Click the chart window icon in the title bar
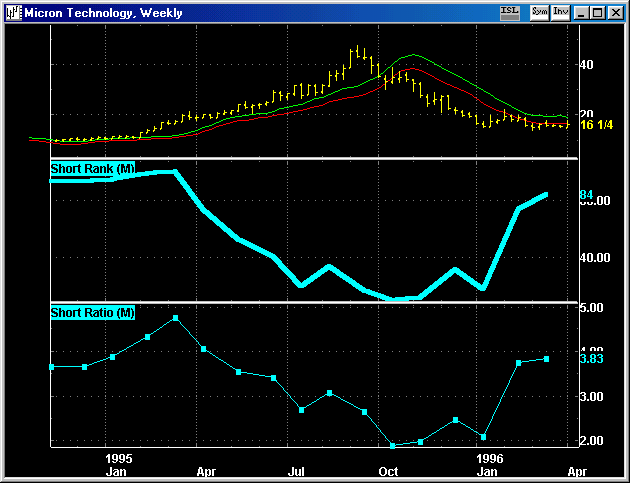 click(x=14, y=13)
